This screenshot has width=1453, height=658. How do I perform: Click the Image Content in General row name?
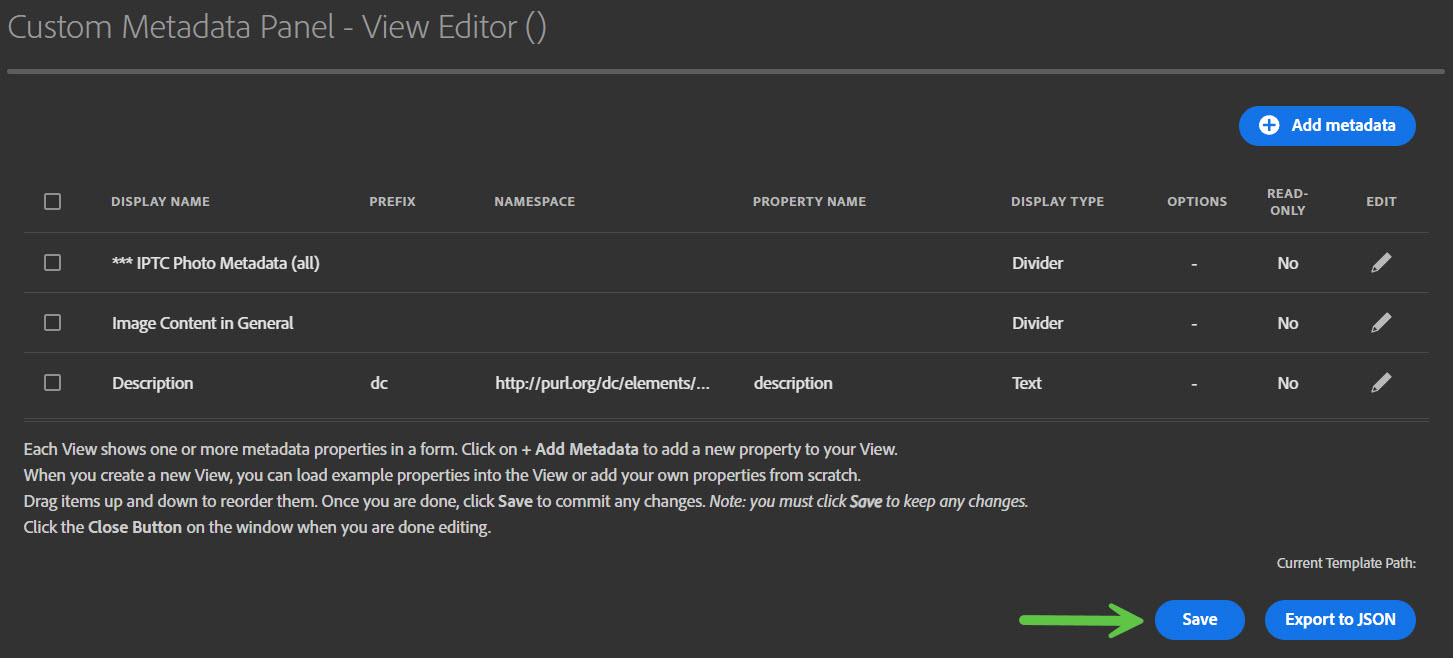point(202,323)
